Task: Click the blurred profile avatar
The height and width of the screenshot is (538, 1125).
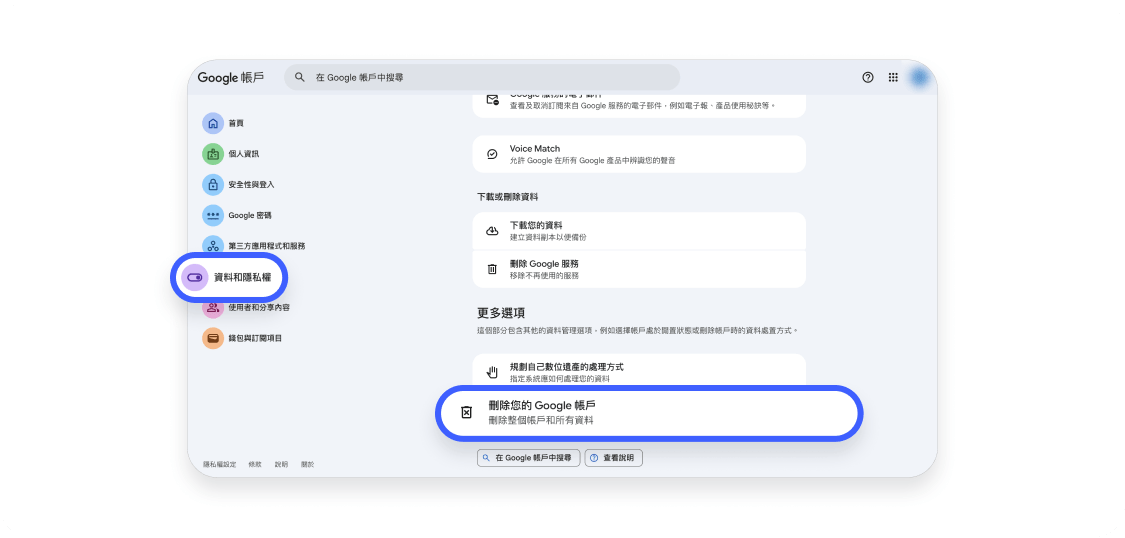Action: (x=919, y=77)
